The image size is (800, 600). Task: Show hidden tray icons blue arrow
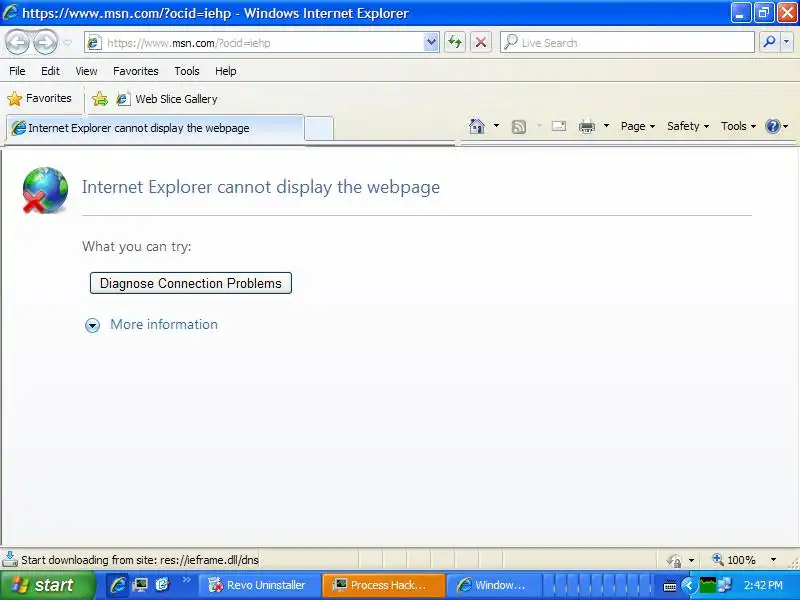pos(688,586)
